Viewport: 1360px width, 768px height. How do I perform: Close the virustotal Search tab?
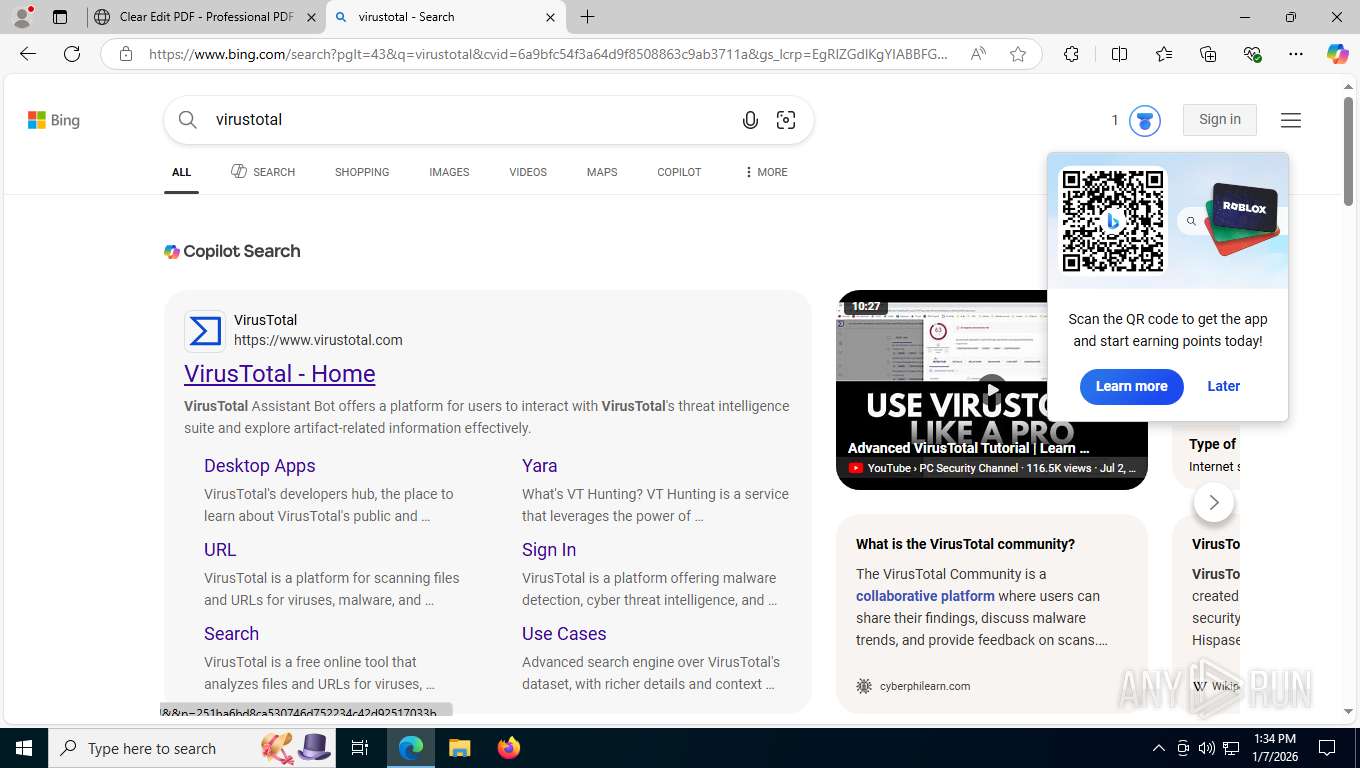click(550, 17)
